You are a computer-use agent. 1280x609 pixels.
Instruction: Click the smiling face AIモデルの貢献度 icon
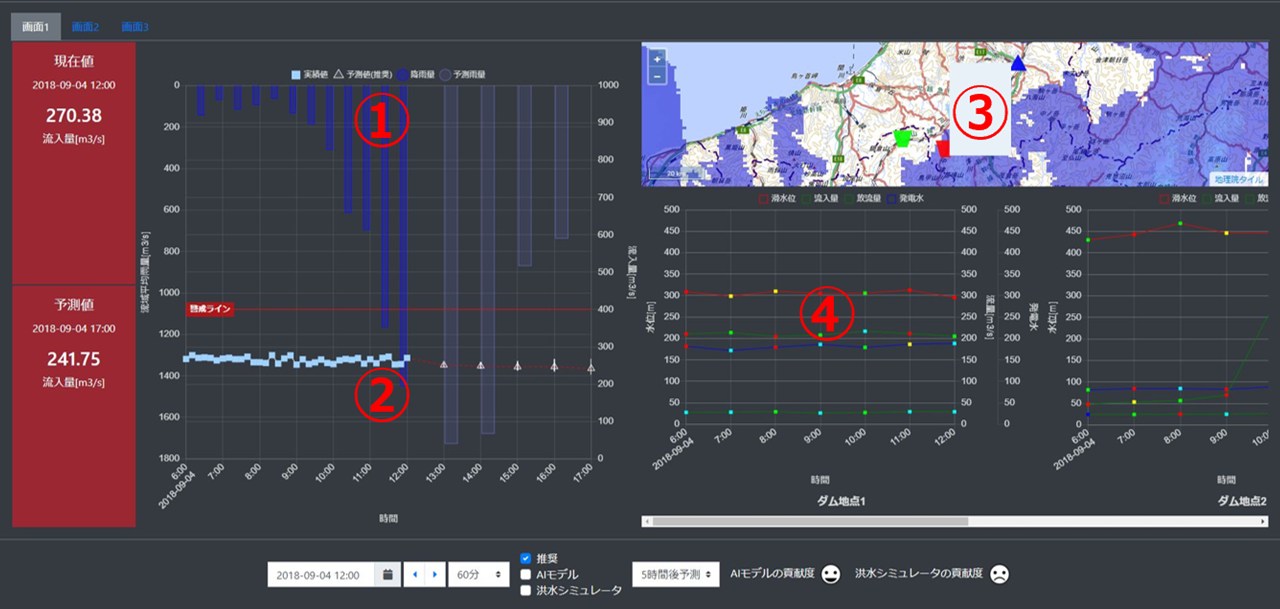(x=831, y=575)
